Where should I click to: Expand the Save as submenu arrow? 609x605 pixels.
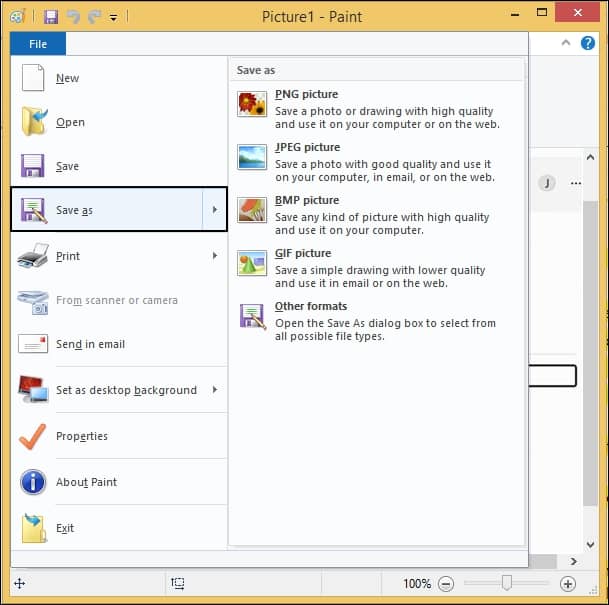point(215,210)
